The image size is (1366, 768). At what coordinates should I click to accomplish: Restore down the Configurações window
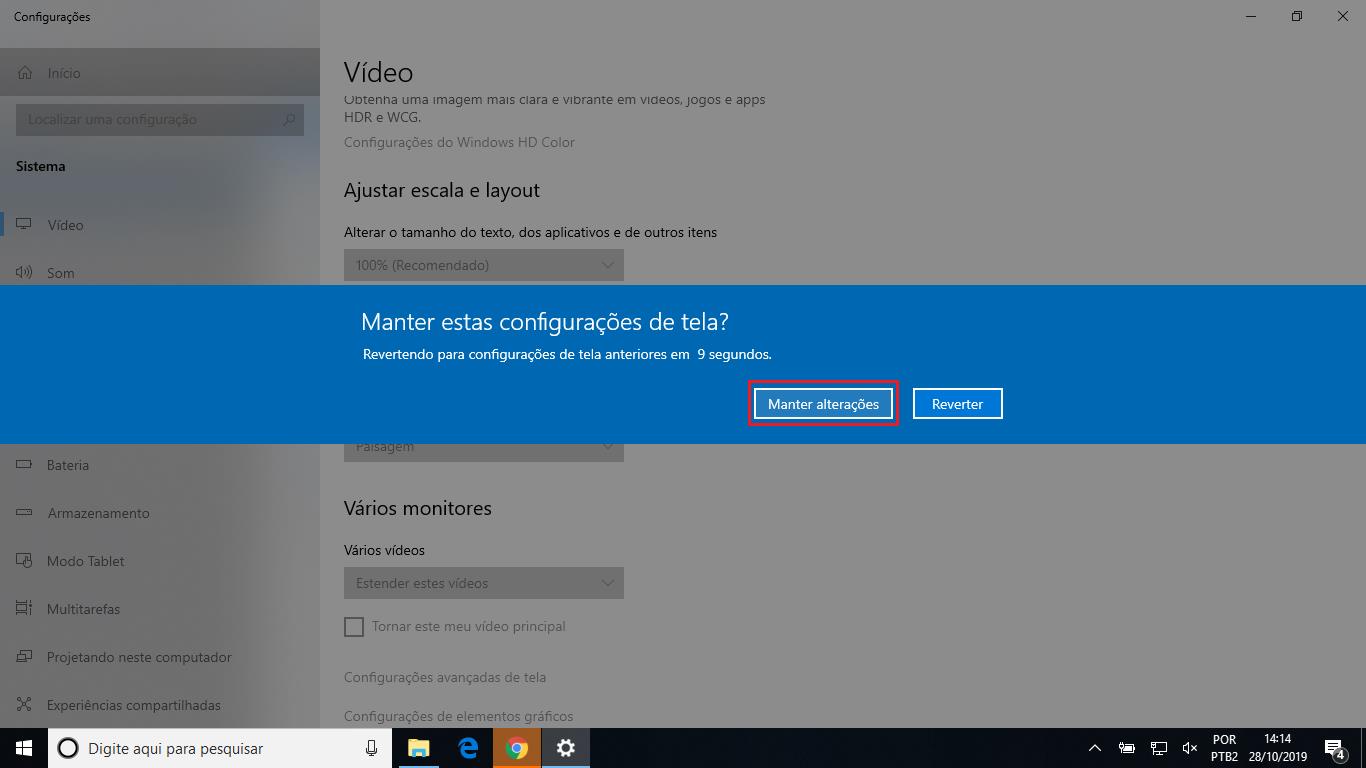[1297, 16]
